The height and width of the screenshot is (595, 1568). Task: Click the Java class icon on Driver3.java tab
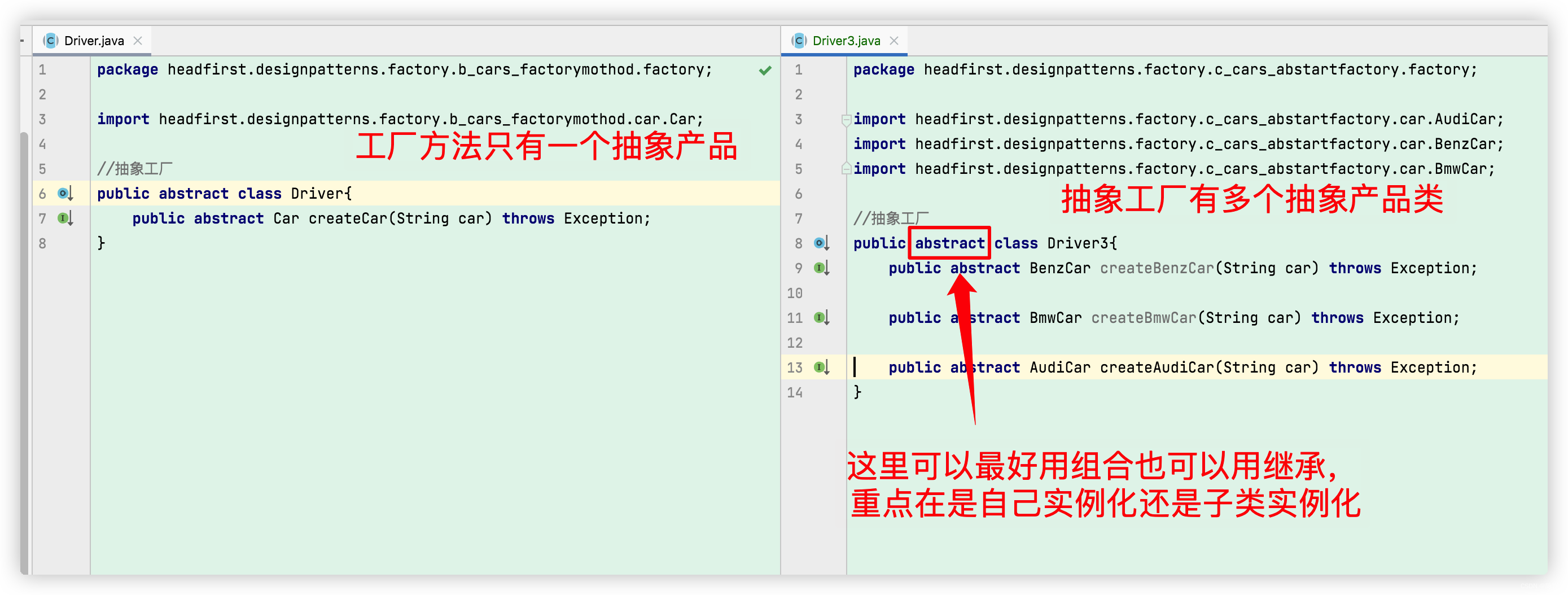[799, 41]
